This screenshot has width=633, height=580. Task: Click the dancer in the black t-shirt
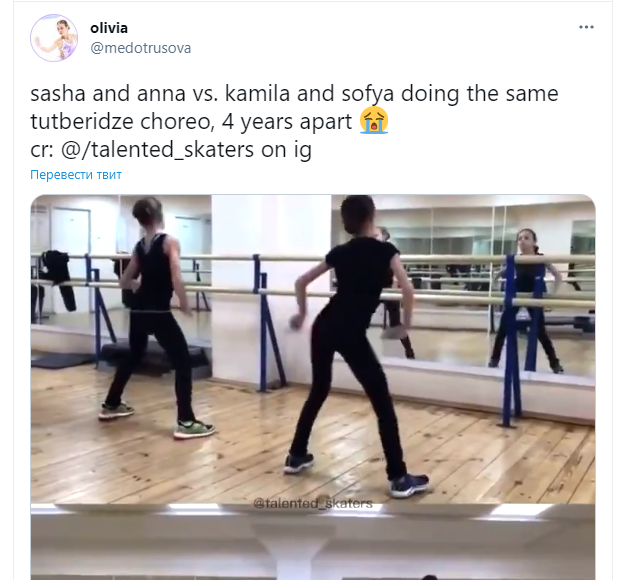(x=354, y=343)
